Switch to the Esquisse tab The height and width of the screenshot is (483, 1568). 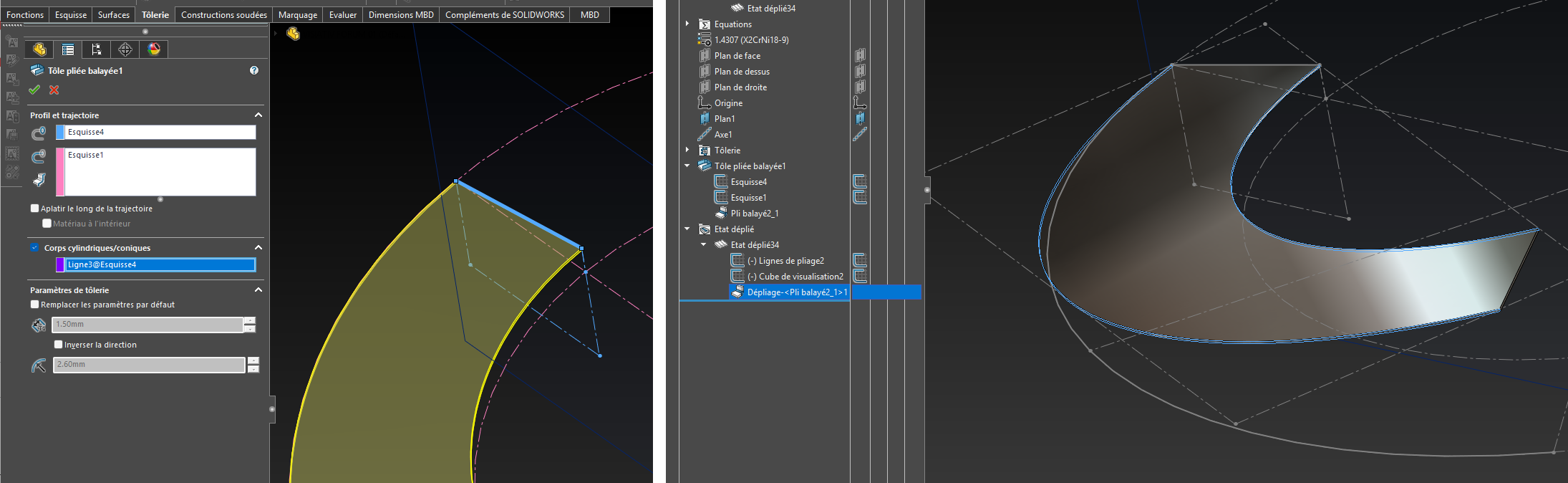pyautogui.click(x=71, y=14)
